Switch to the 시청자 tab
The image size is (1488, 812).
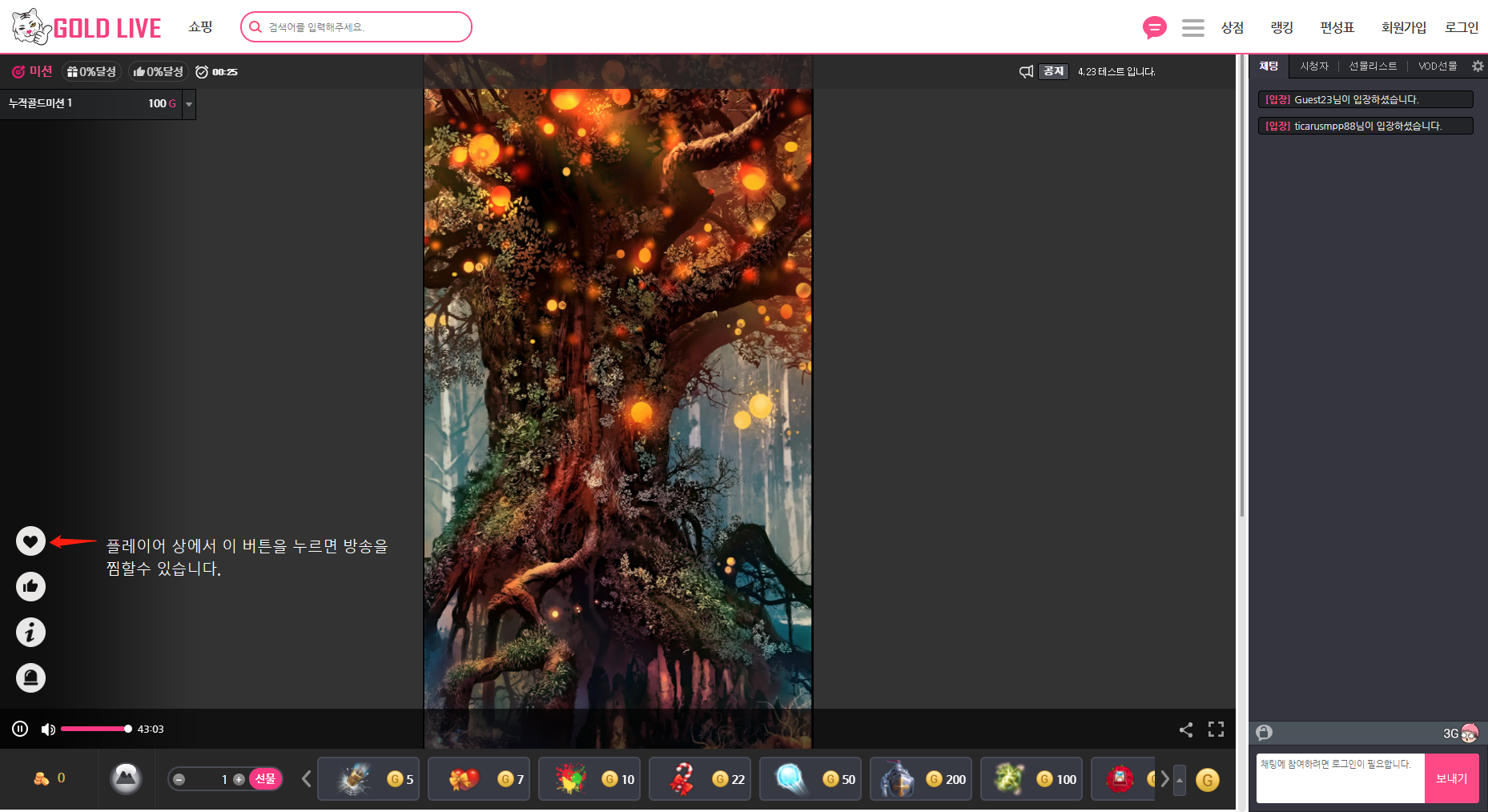tap(1314, 66)
